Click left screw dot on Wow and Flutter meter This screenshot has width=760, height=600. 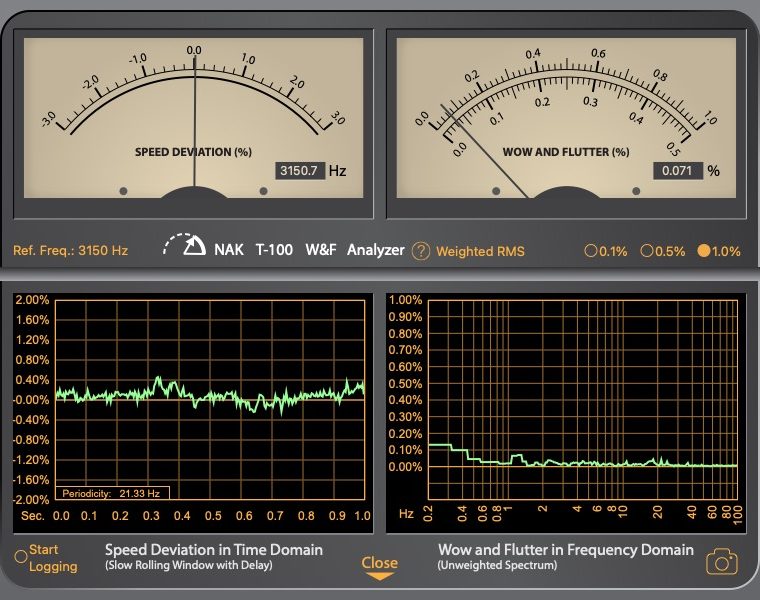coord(497,190)
